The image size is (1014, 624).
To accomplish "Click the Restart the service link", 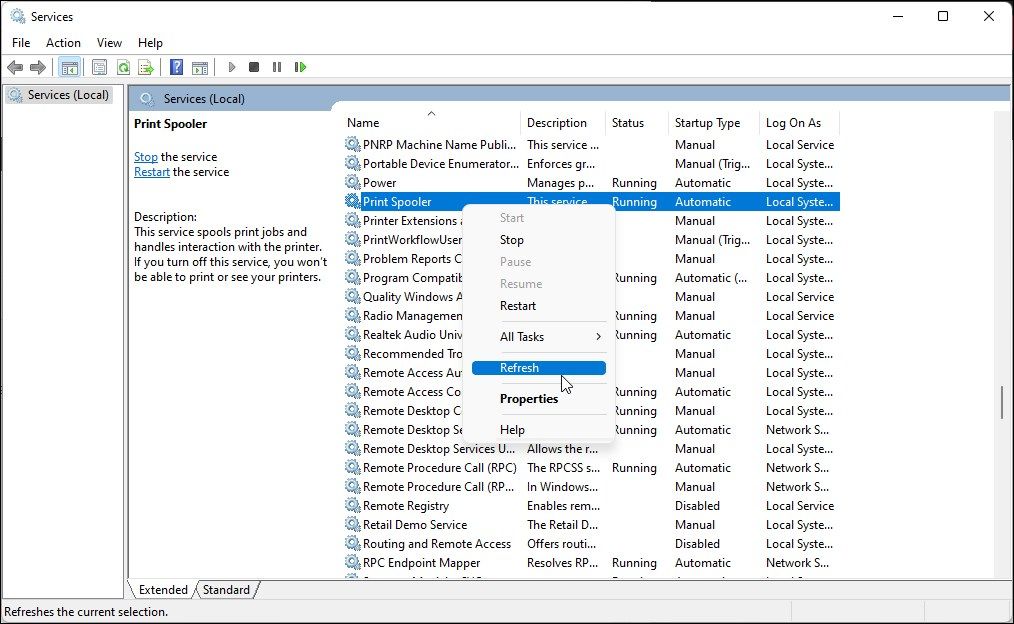I will pyautogui.click(x=152, y=172).
